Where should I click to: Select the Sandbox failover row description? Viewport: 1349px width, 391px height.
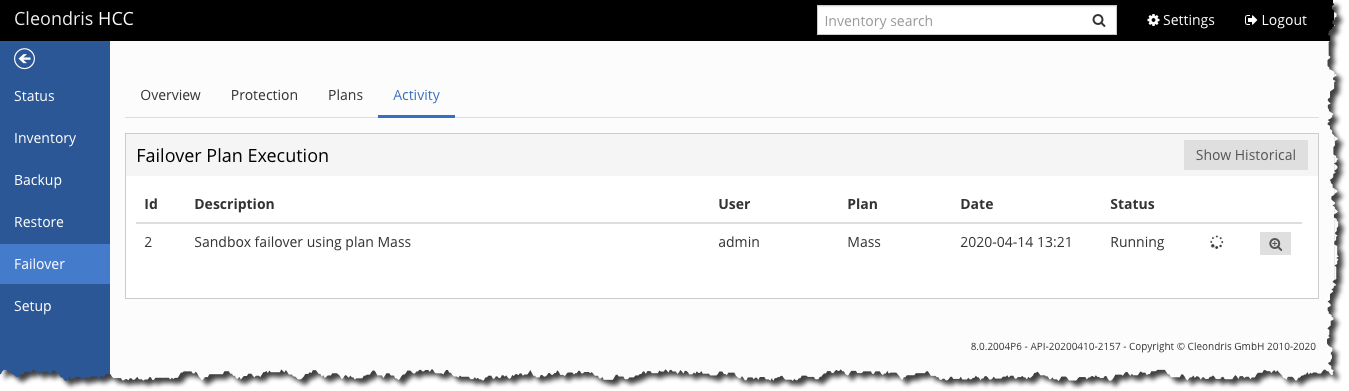[x=303, y=242]
